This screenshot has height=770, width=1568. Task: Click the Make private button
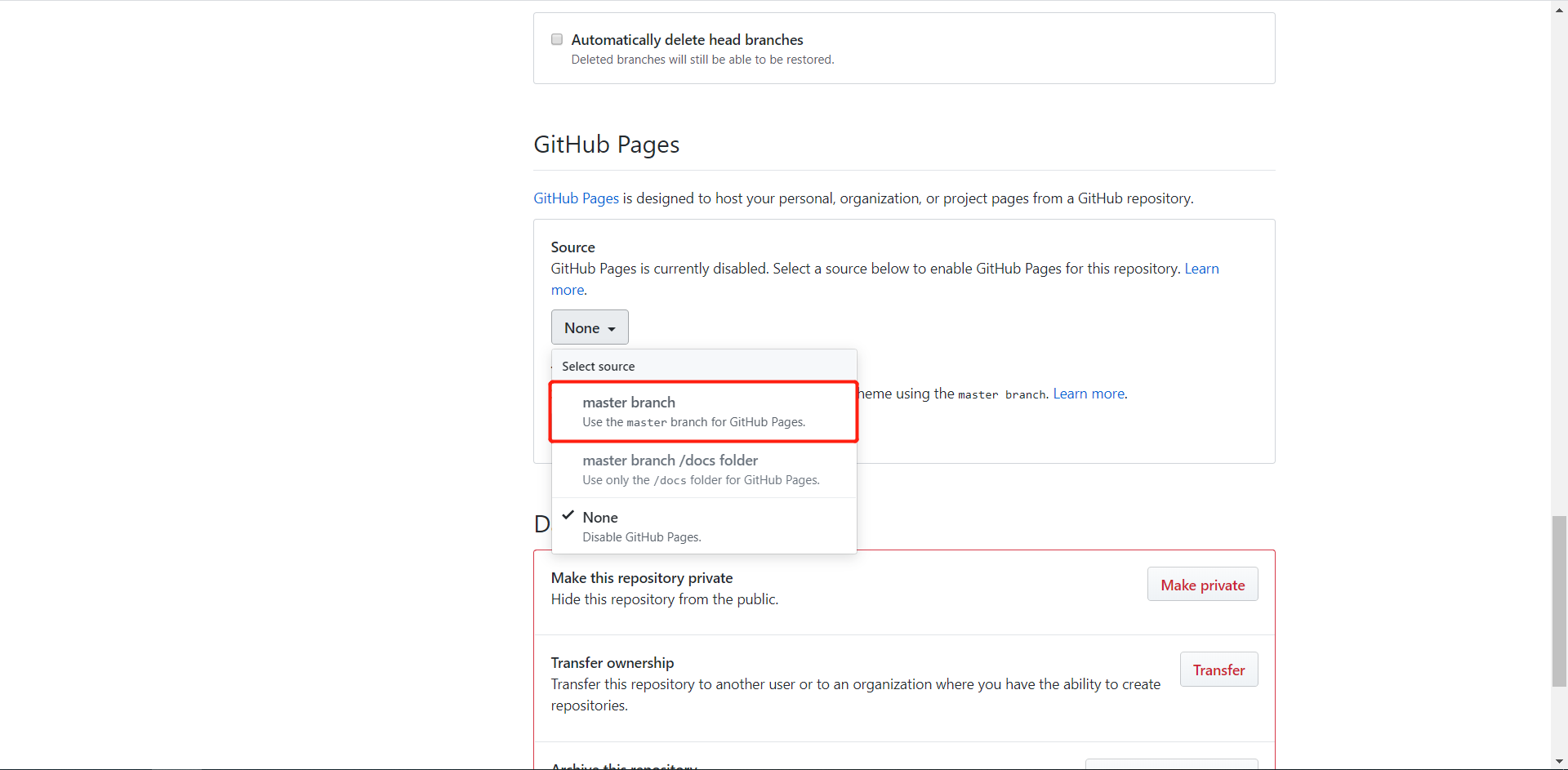tap(1202, 585)
